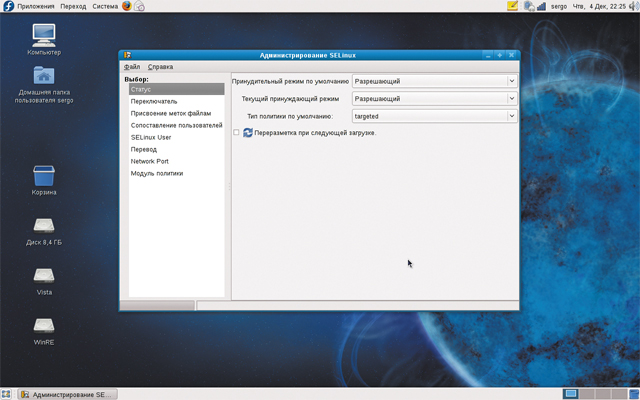Open the clock showing Чтв, 4 Дек, 22:25

[x=599, y=6]
